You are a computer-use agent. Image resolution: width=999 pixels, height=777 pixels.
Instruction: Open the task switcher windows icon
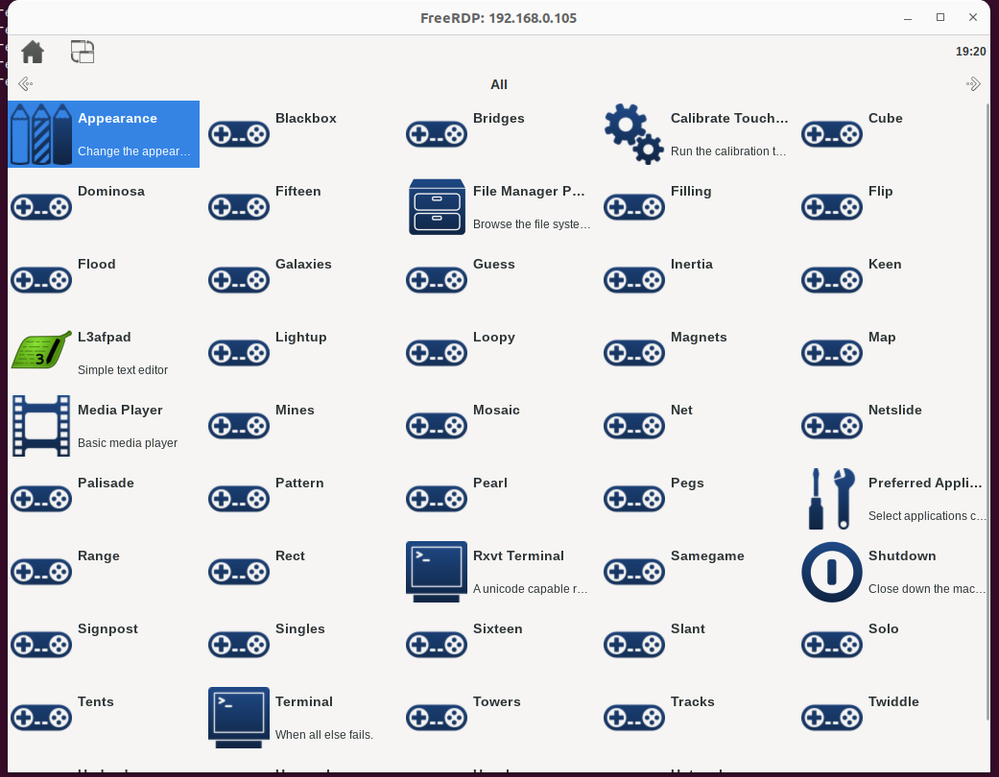coord(82,52)
